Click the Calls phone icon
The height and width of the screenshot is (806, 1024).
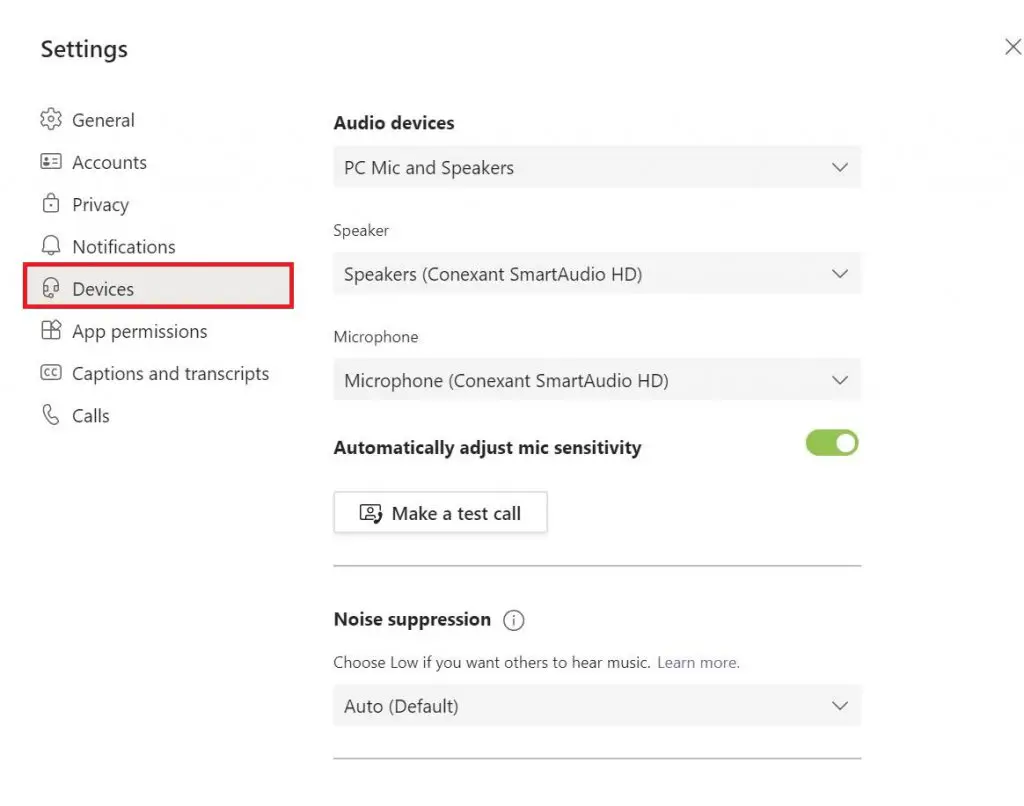tap(51, 415)
